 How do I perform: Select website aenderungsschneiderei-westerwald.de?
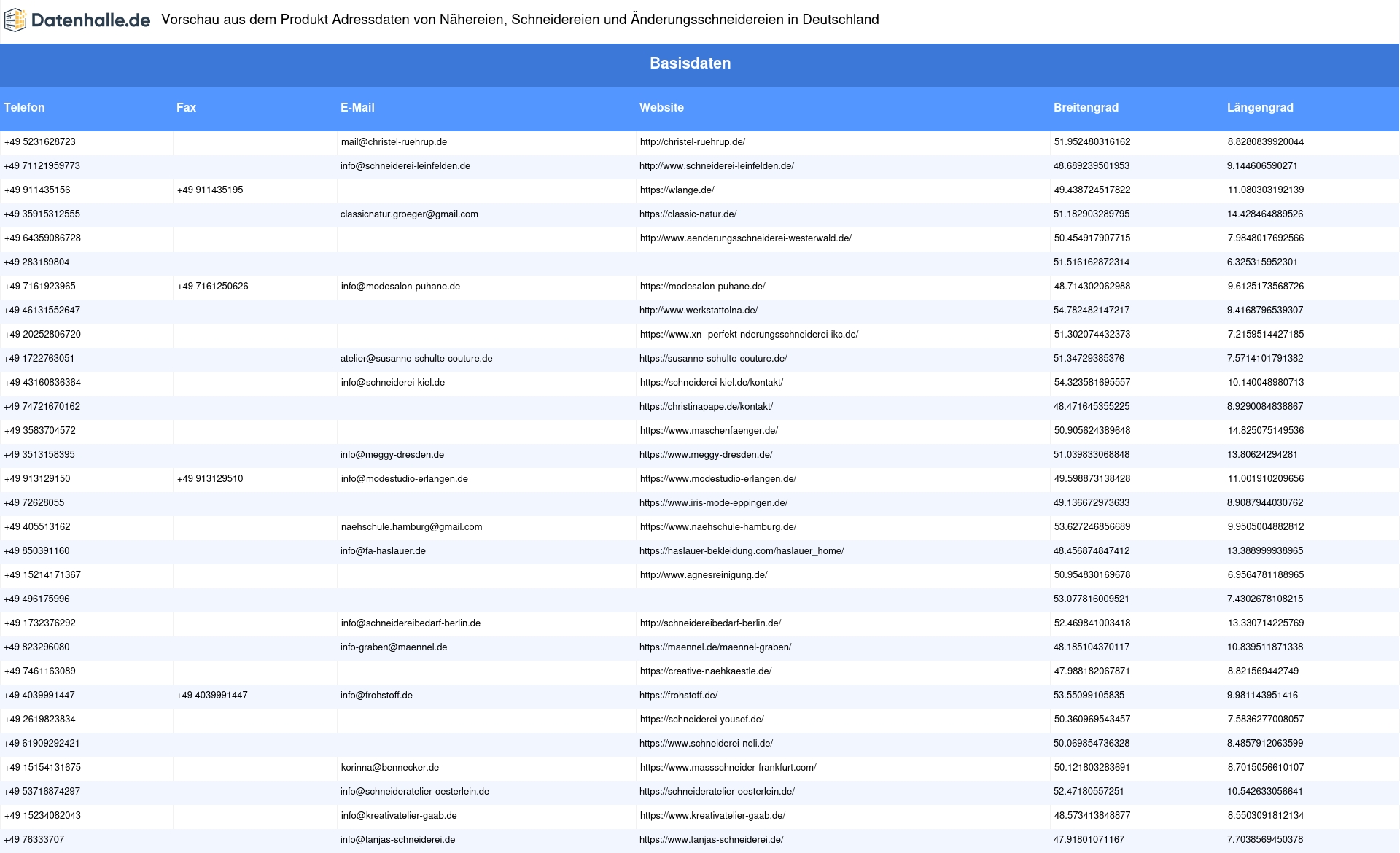746,238
